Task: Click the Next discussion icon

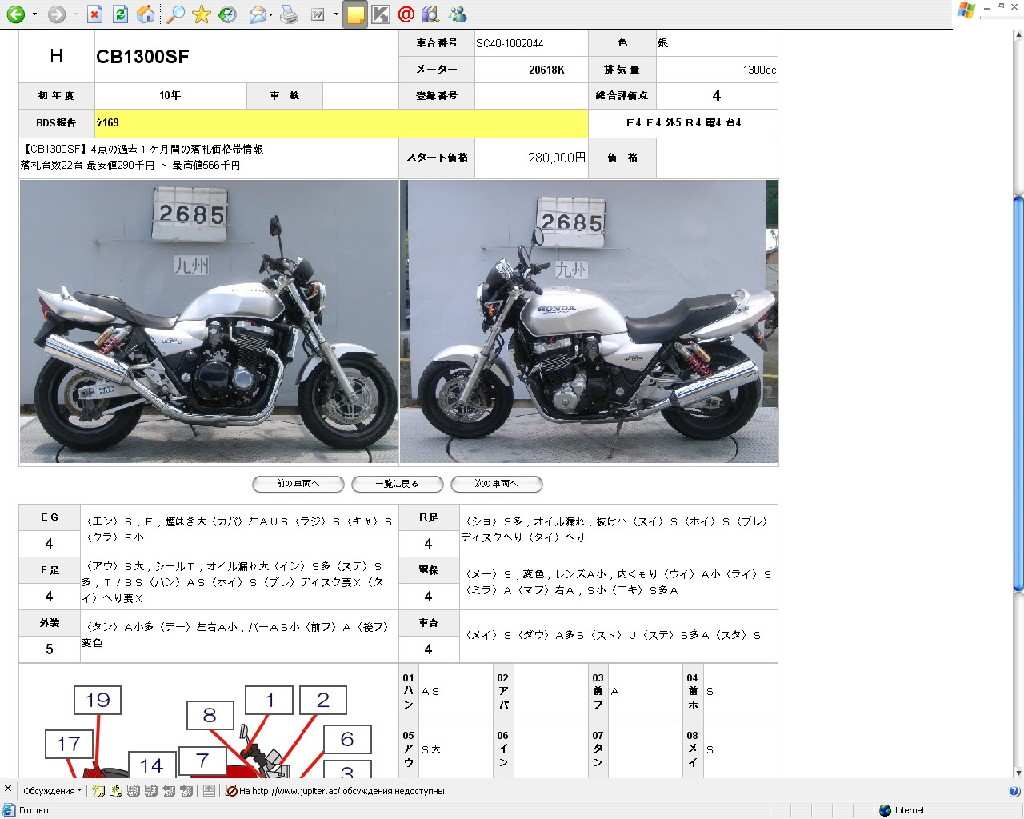Action: (186, 791)
